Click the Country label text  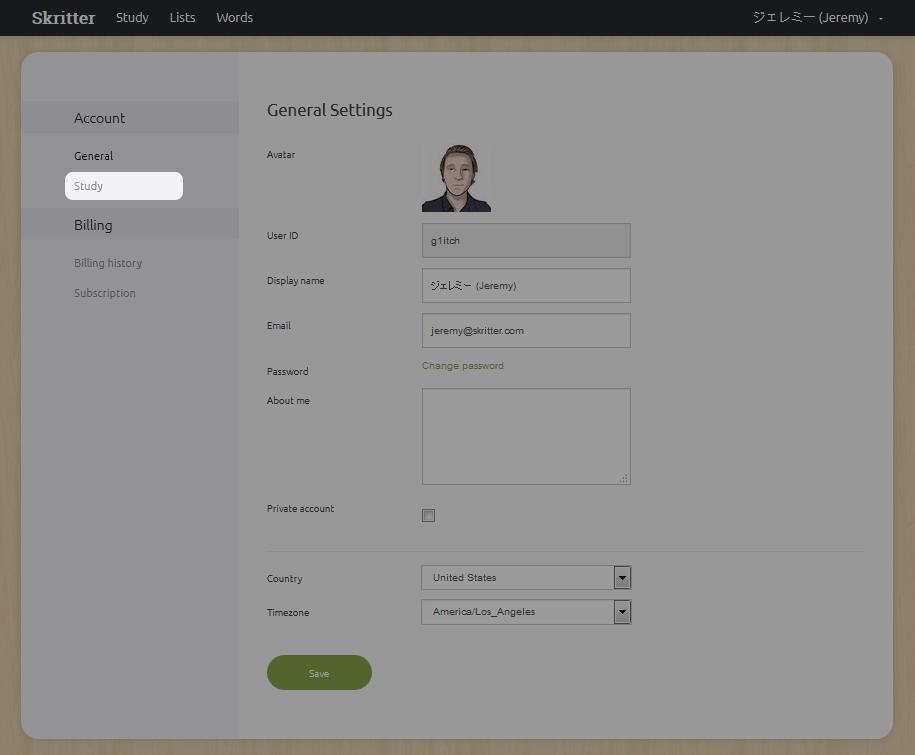point(285,579)
